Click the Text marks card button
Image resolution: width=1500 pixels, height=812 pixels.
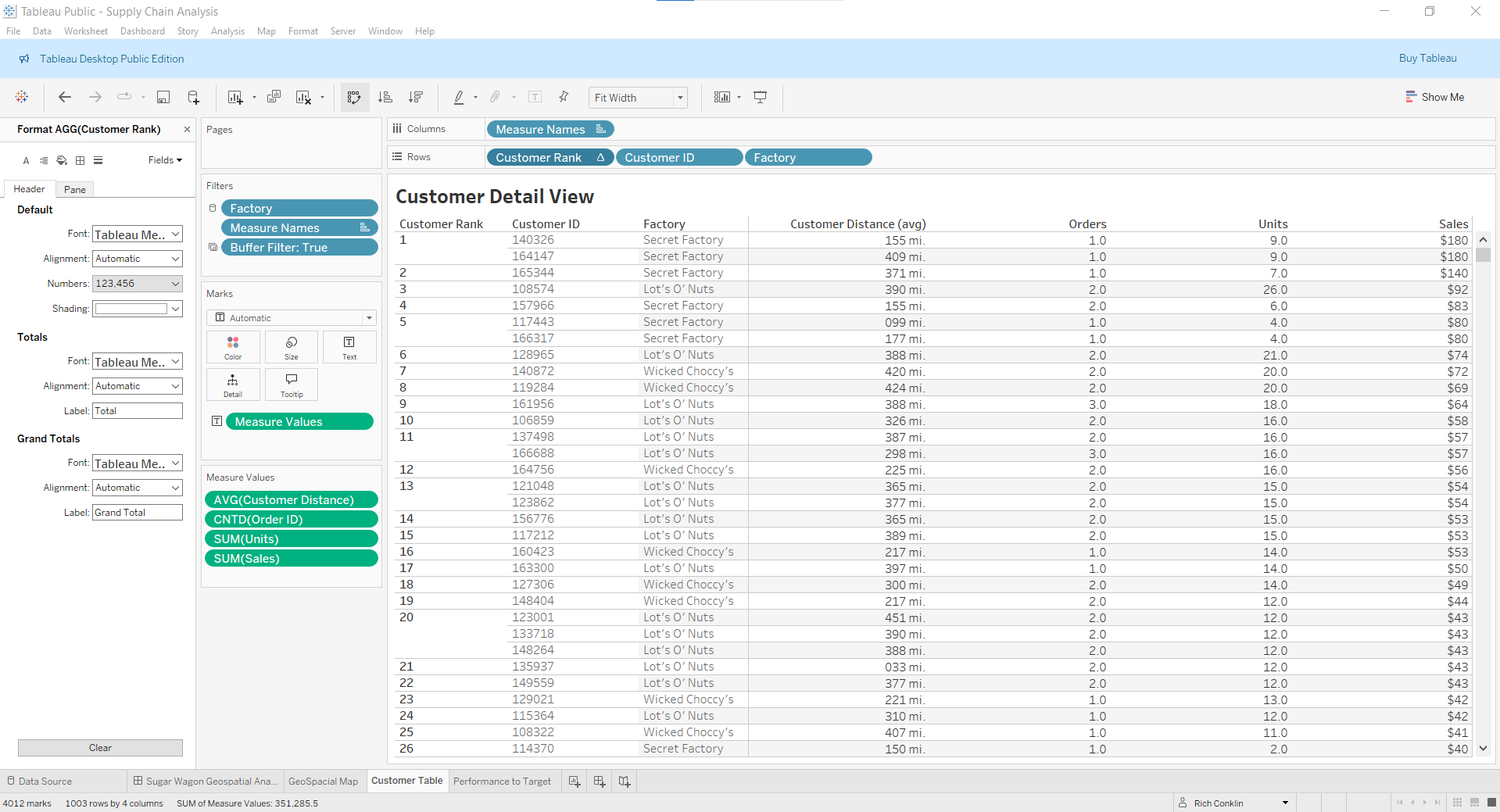point(349,347)
